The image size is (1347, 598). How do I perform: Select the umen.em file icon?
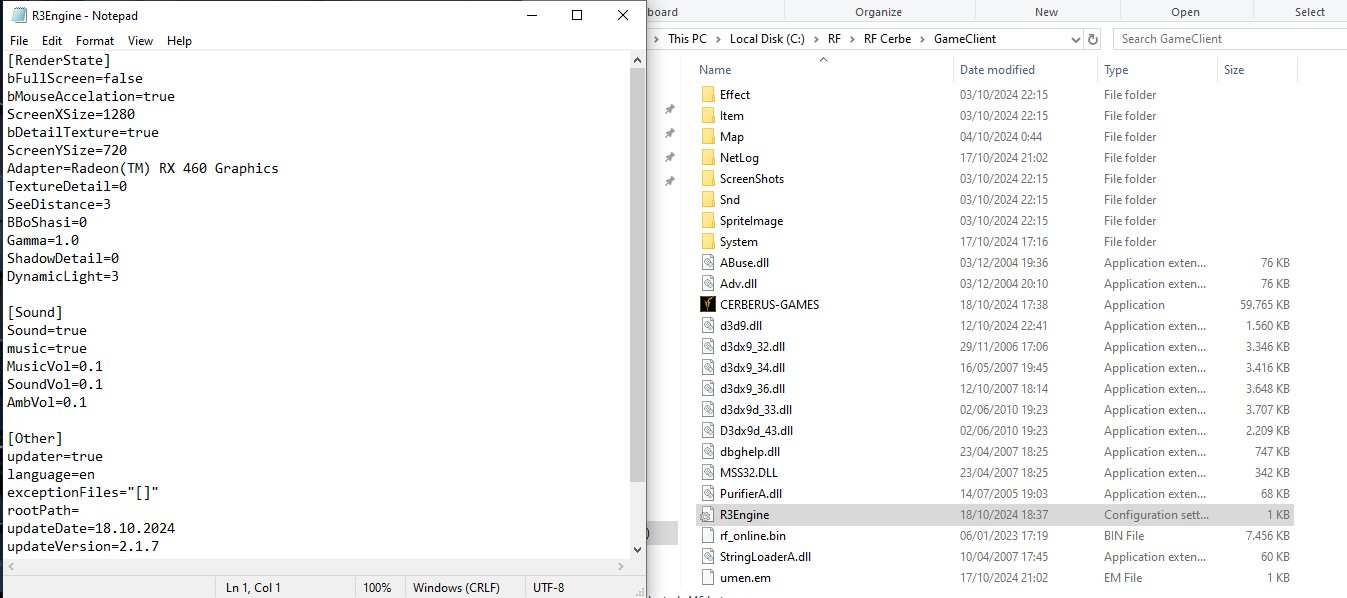point(708,578)
